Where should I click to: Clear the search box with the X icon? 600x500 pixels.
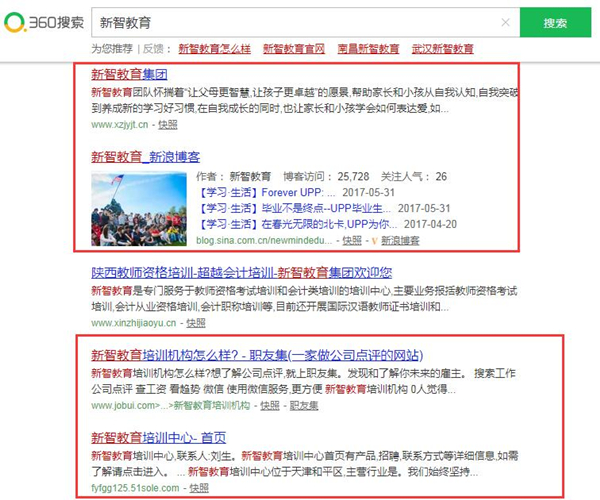click(505, 23)
